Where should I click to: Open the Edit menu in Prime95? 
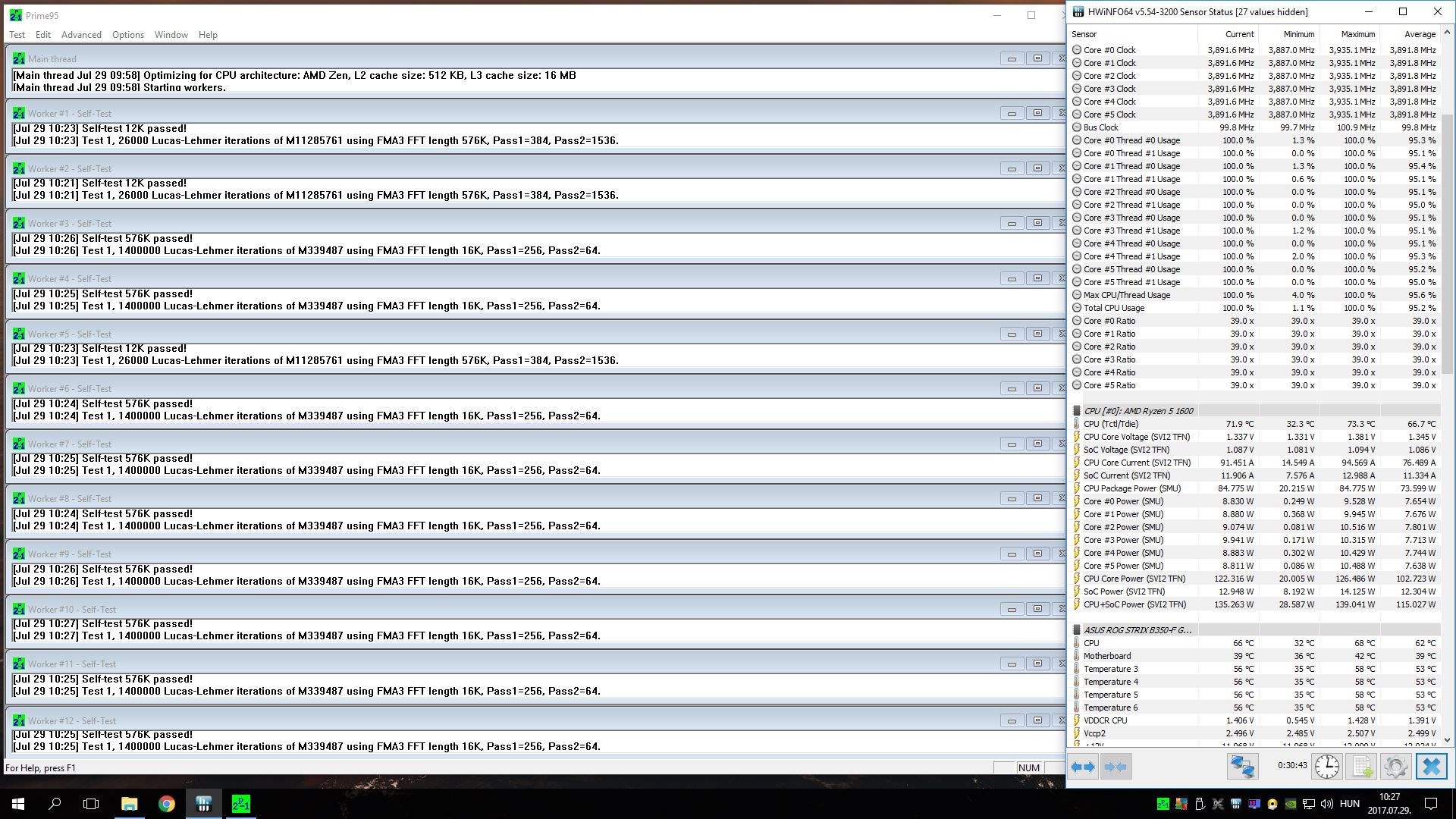(x=43, y=35)
